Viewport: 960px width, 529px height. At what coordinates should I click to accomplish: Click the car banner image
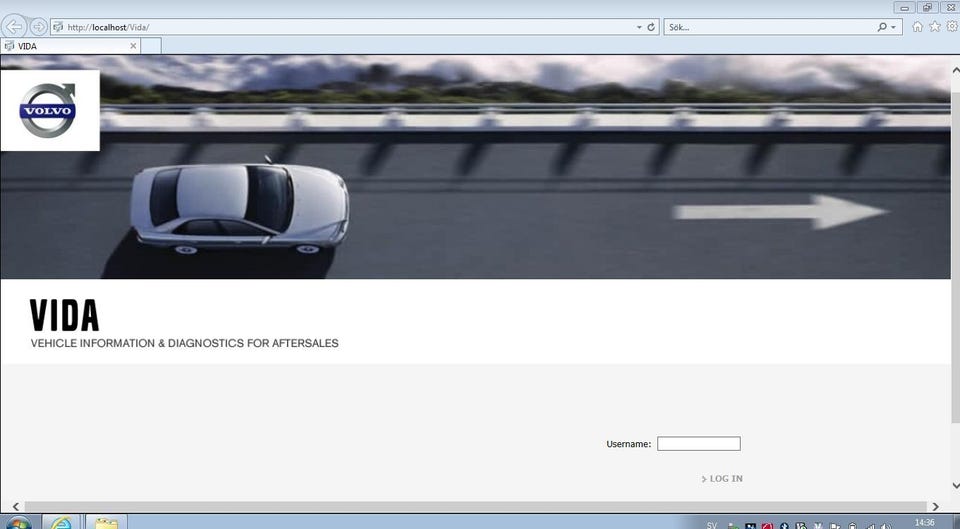coord(475,167)
